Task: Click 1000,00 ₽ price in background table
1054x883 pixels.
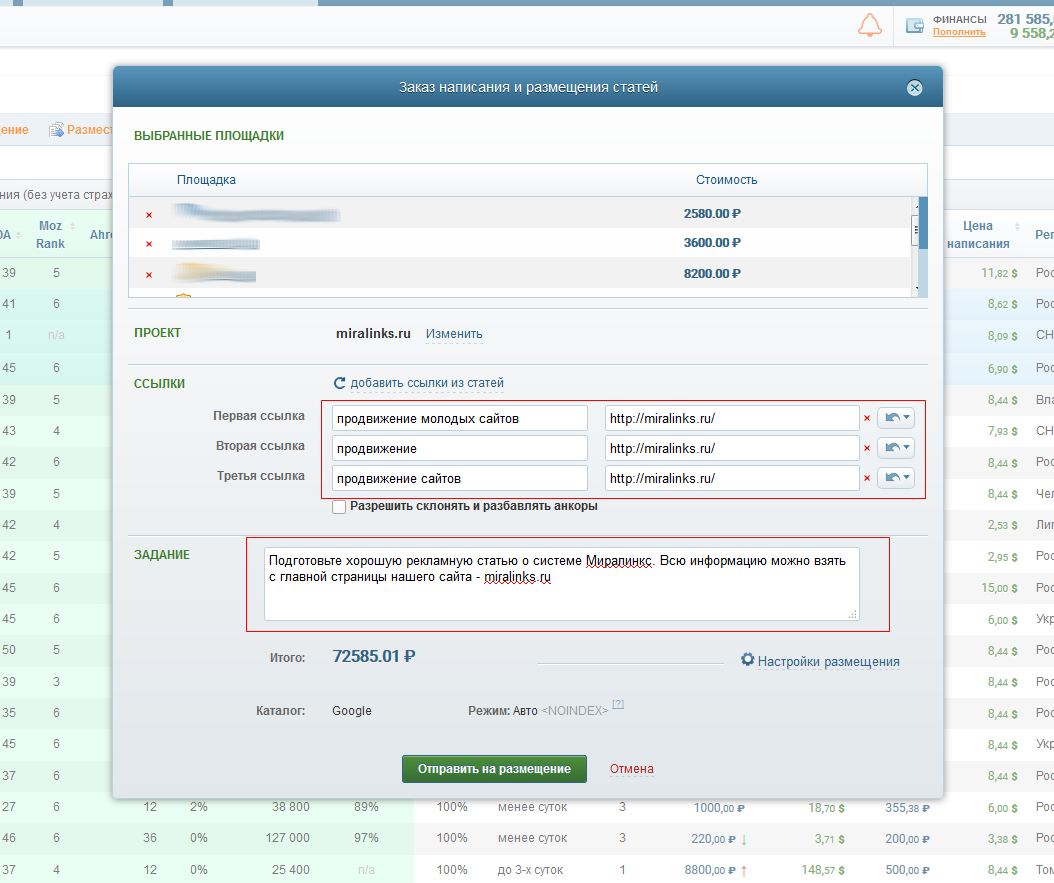Action: [719, 808]
